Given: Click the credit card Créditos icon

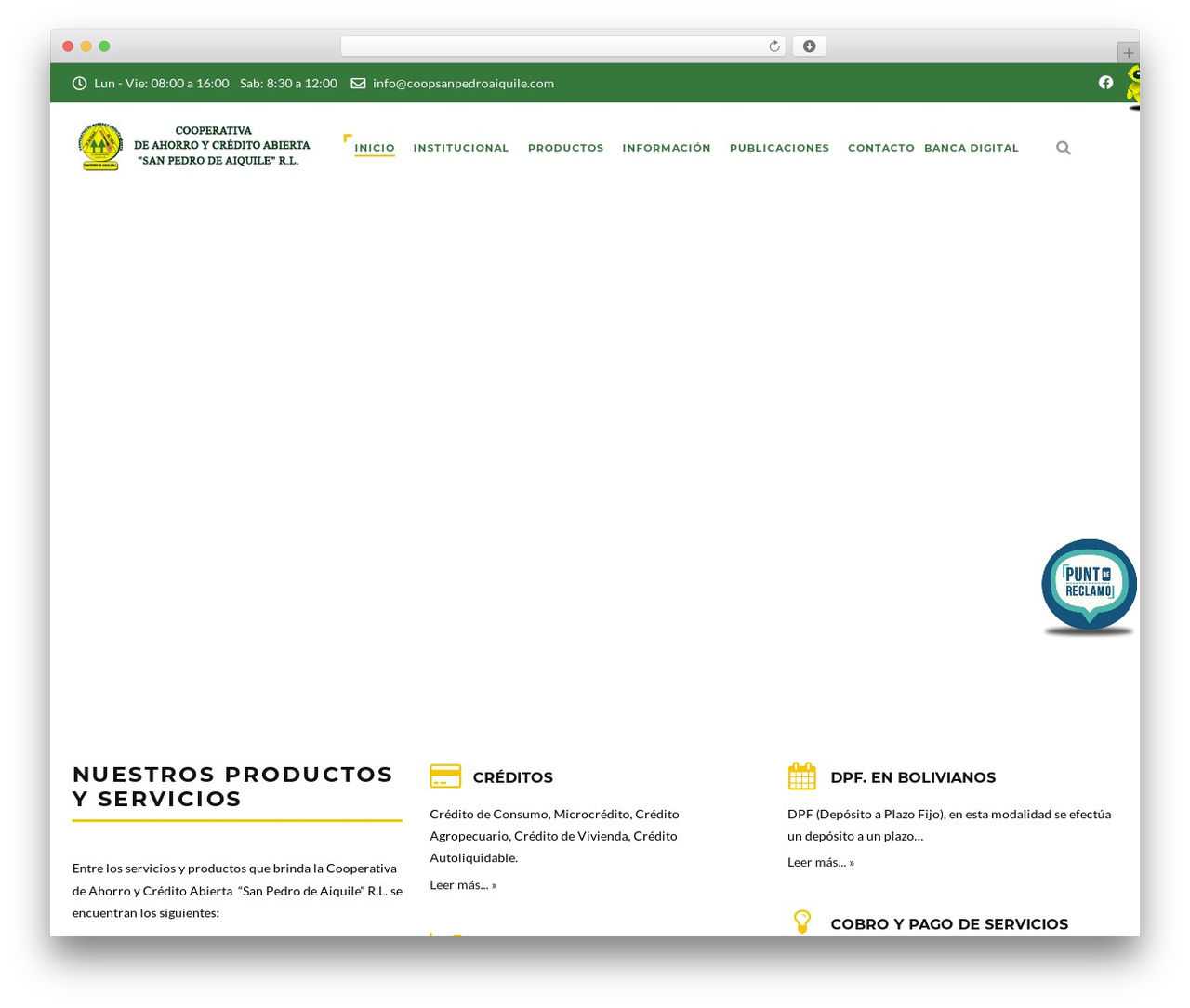Looking at the screenshot, I should (x=445, y=776).
